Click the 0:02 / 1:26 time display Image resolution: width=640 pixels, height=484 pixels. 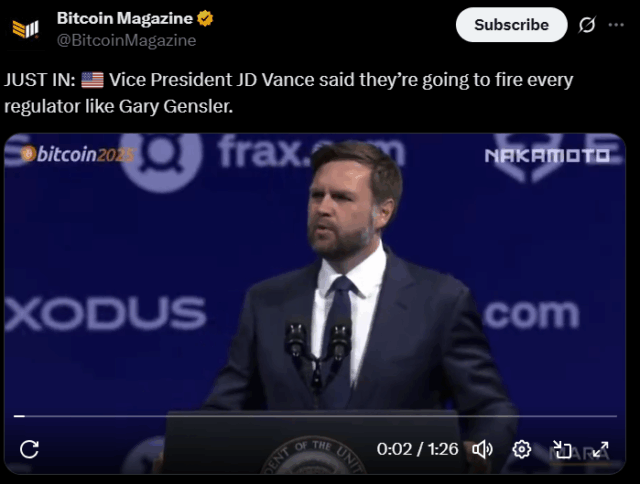tap(417, 449)
